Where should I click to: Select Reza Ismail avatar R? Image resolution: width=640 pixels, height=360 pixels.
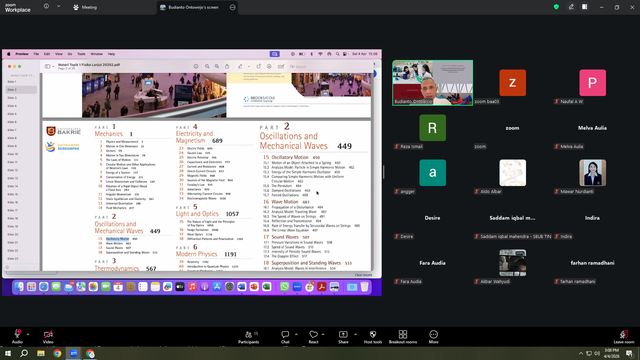pos(432,128)
